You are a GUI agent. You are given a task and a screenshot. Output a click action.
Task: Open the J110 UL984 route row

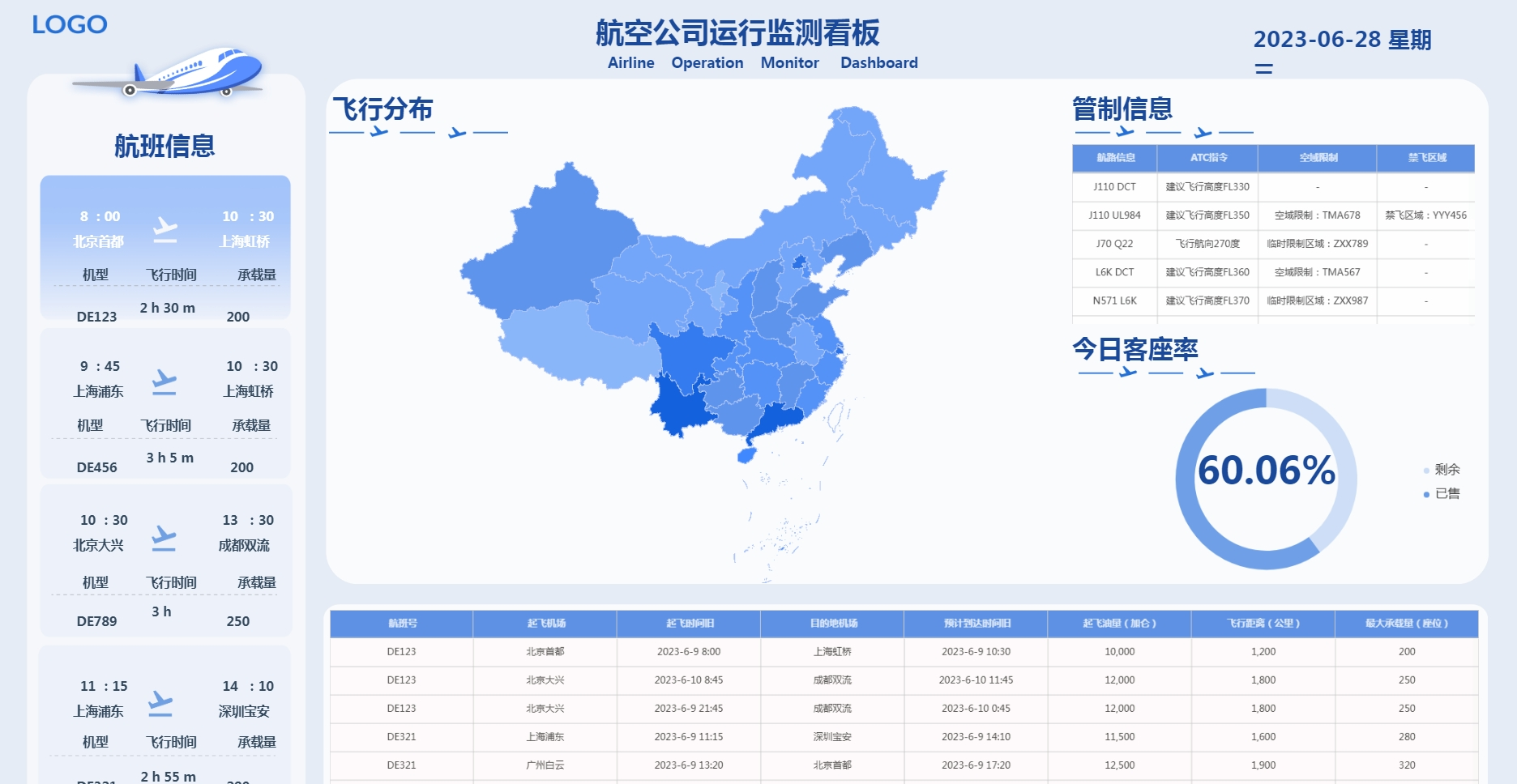point(1114,215)
